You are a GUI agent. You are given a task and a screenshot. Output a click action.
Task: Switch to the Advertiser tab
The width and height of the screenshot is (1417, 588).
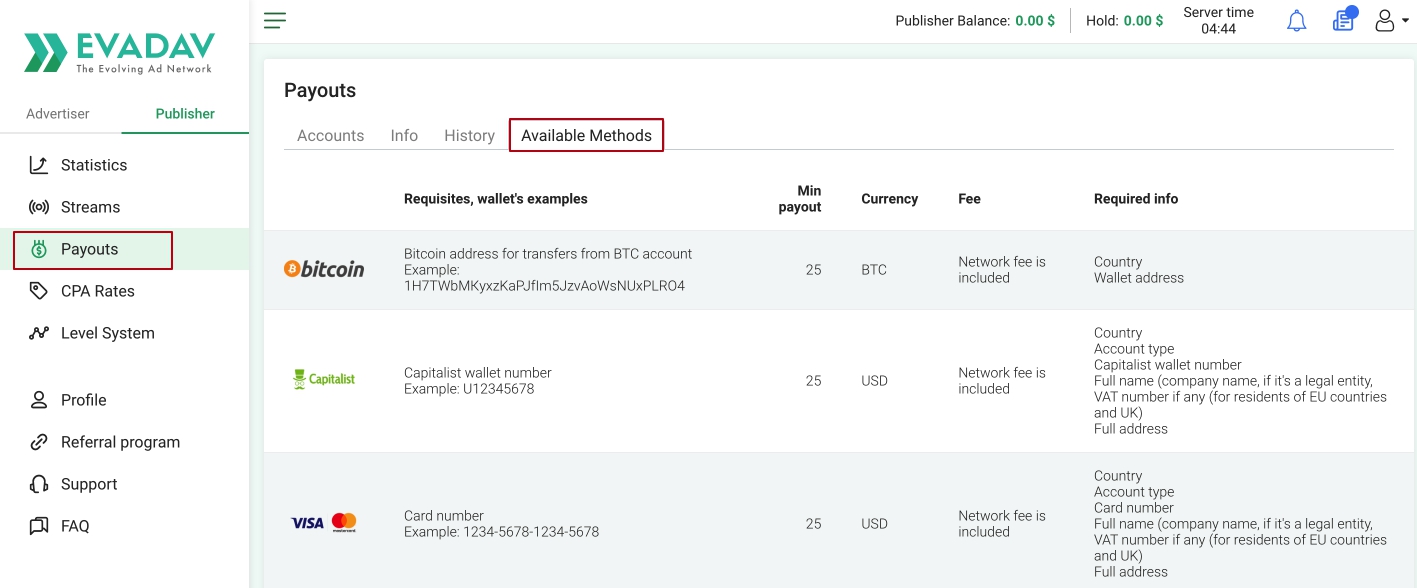click(58, 114)
